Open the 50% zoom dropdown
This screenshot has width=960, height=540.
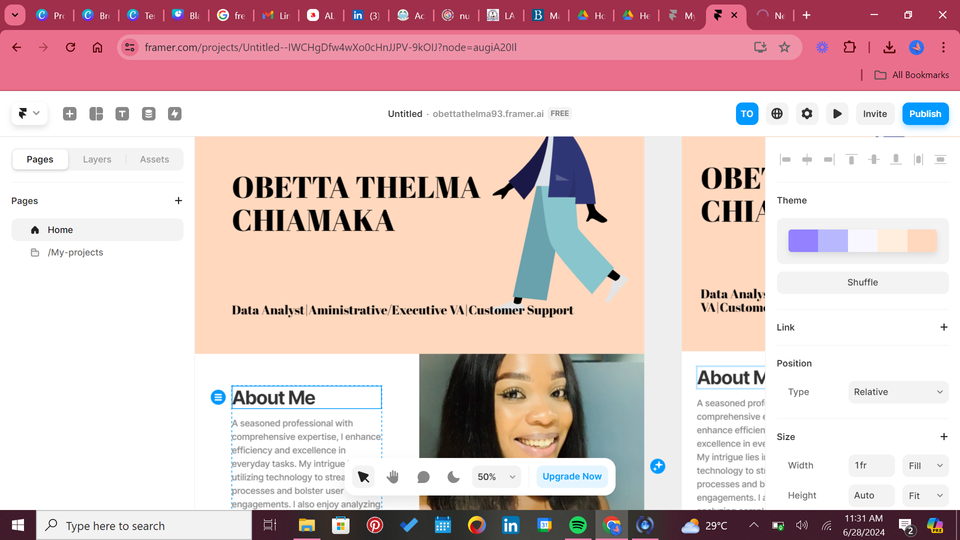point(496,477)
